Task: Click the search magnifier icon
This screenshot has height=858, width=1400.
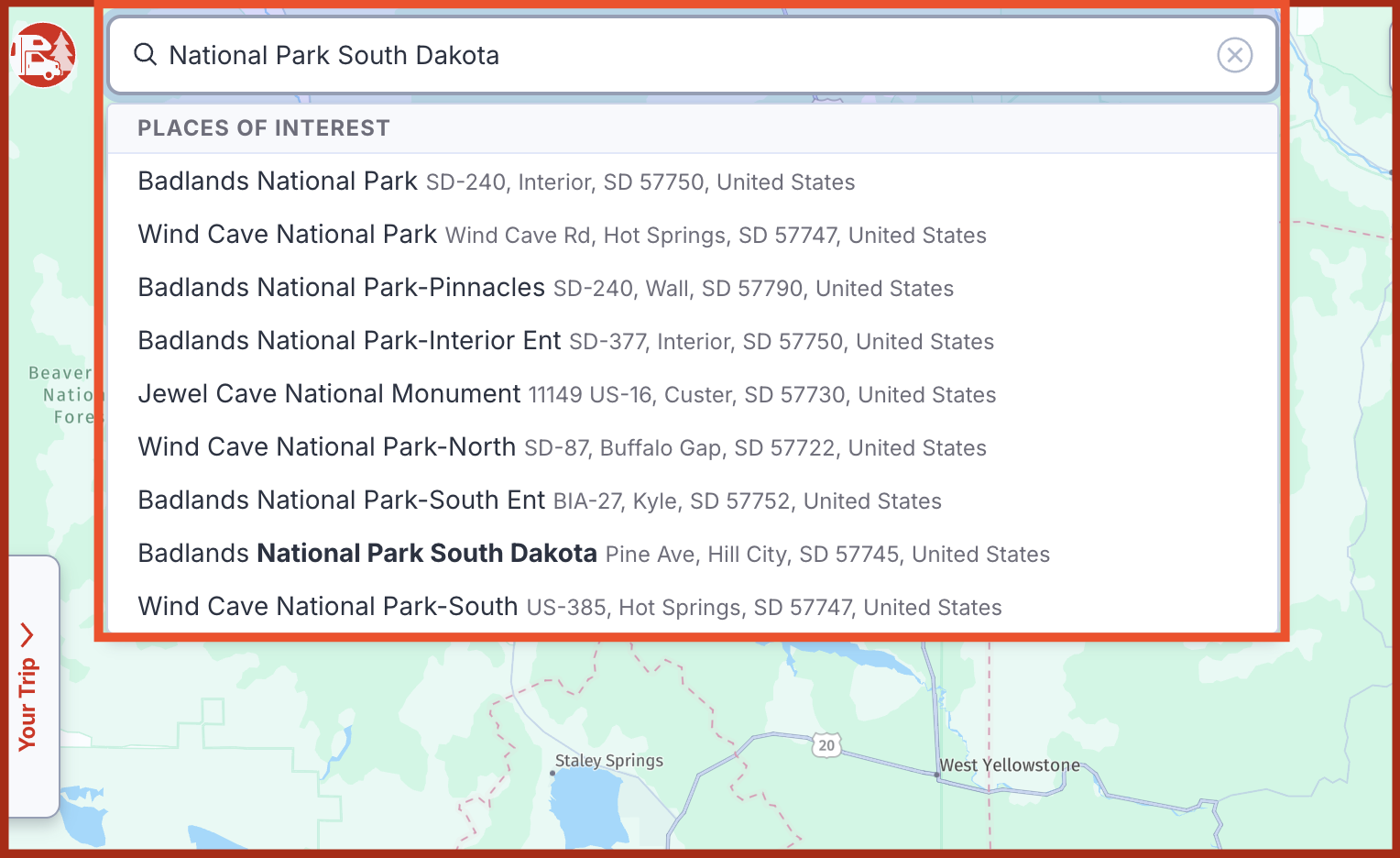Action: coord(145,55)
